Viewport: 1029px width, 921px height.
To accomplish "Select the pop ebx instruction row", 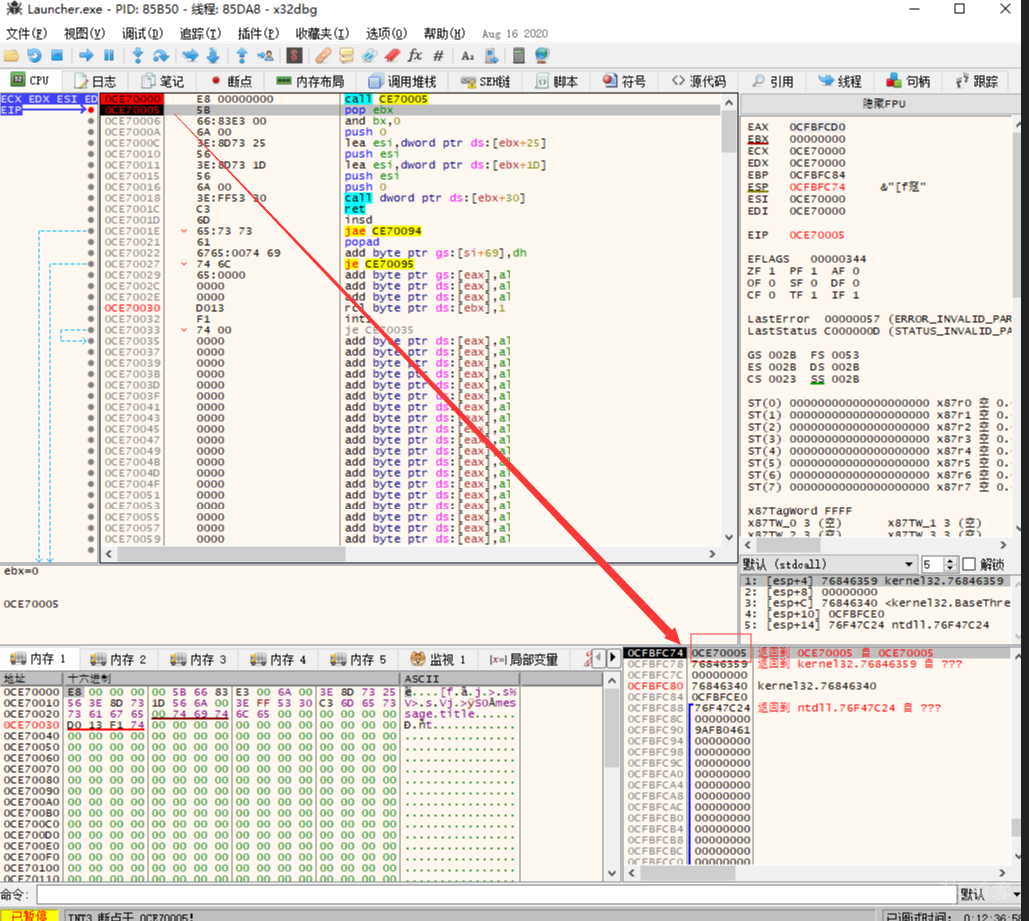I will pyautogui.click(x=410, y=110).
